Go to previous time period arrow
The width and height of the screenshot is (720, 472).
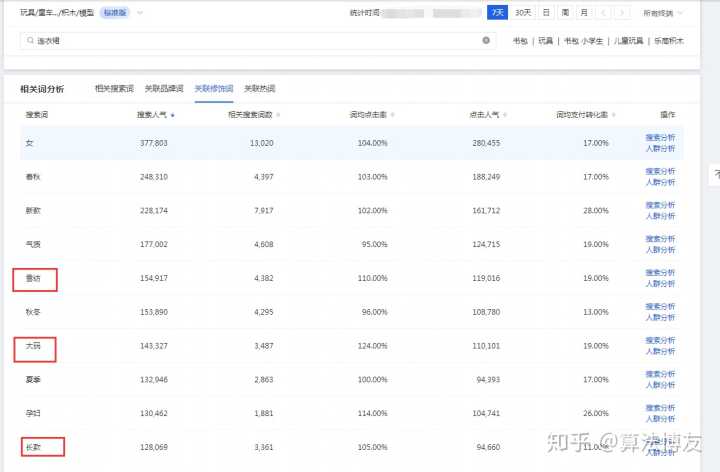coord(605,13)
